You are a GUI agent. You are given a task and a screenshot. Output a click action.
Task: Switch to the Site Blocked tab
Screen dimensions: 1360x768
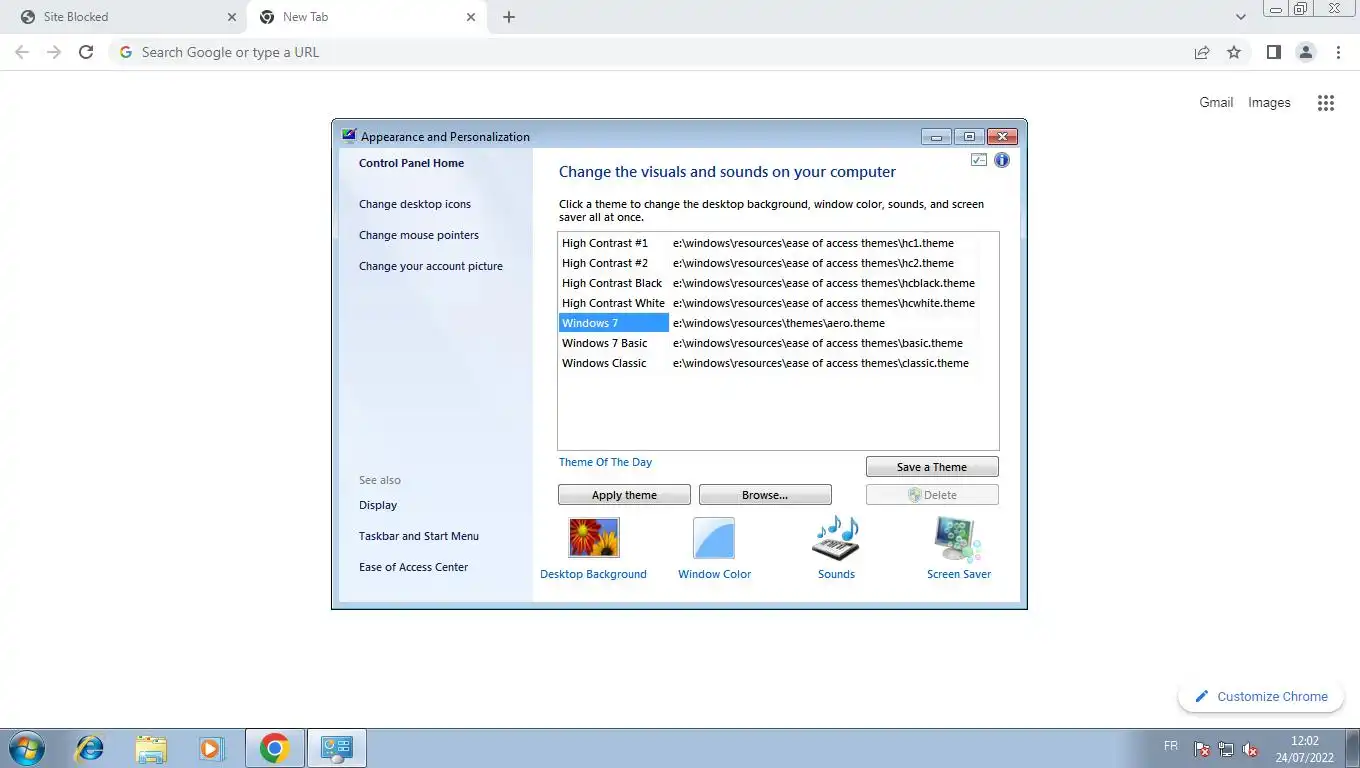[128, 17]
